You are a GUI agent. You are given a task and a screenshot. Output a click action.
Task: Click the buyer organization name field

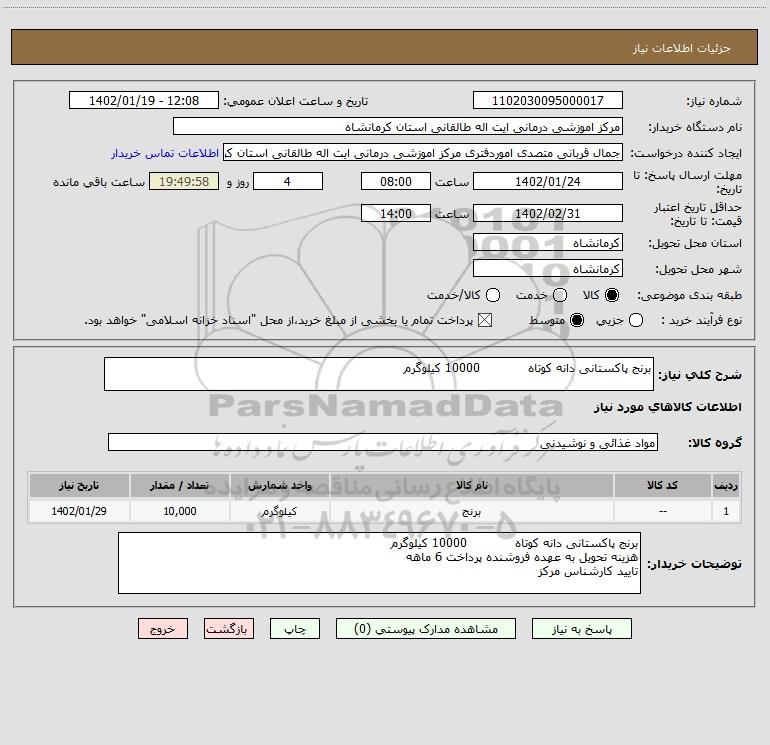point(398,126)
